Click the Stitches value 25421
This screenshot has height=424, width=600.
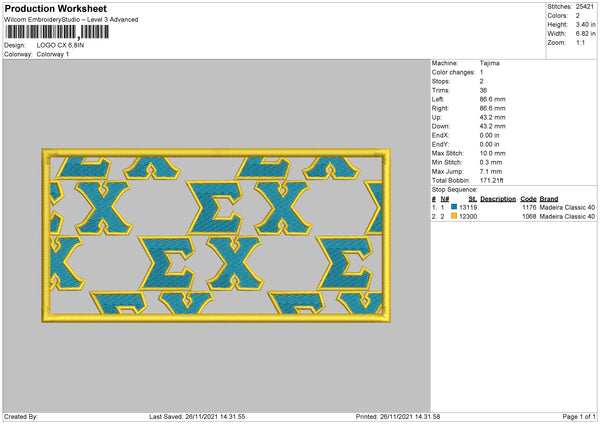(585, 7)
